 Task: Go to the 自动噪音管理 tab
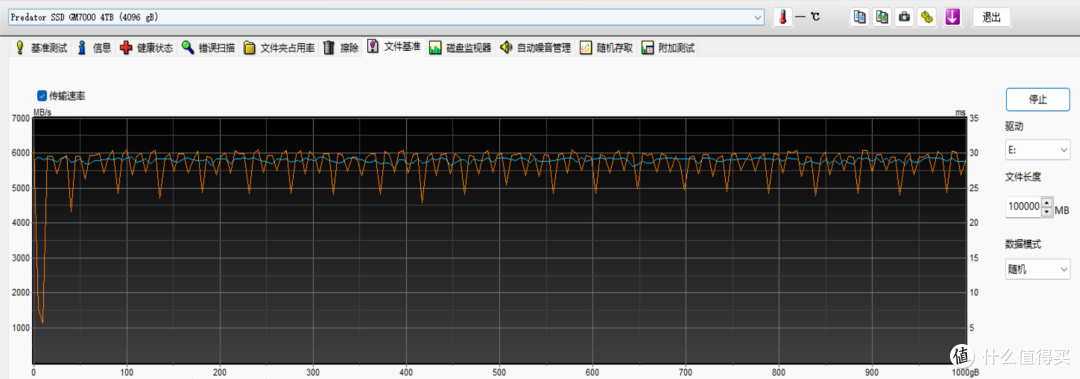536,48
